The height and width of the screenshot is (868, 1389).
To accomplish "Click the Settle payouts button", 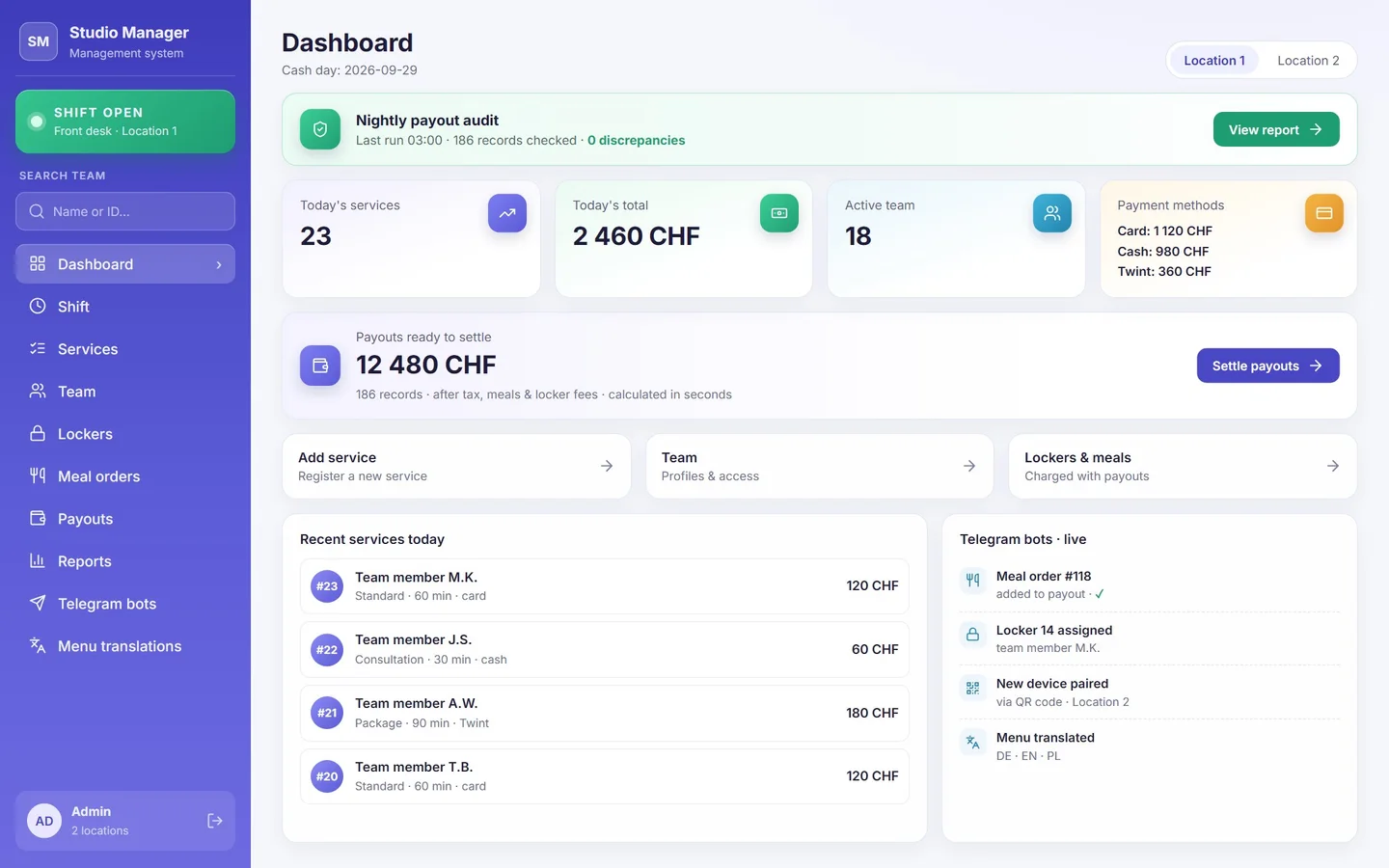I will [1268, 366].
